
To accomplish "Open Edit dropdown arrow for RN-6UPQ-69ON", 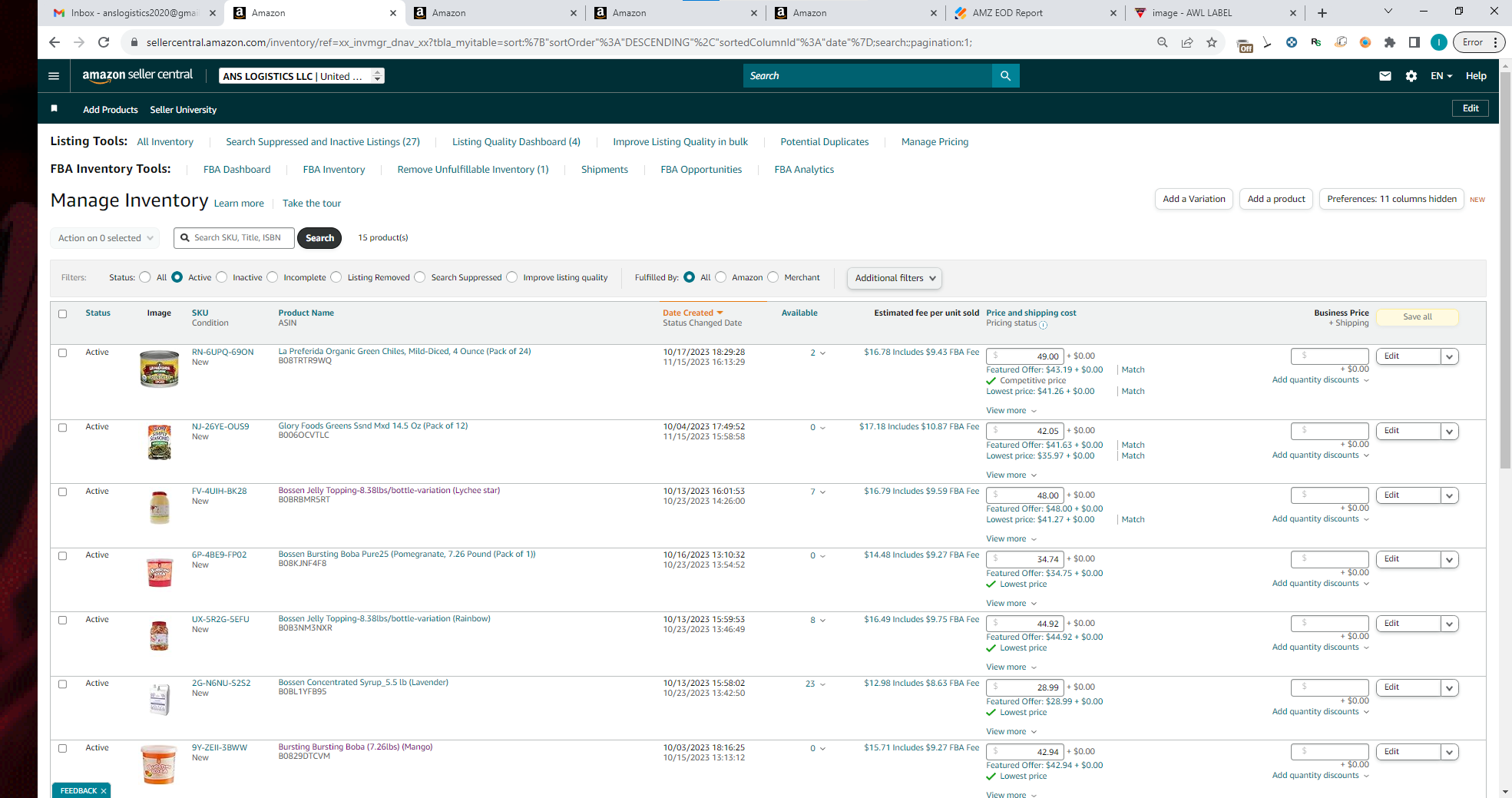I will 1449,356.
